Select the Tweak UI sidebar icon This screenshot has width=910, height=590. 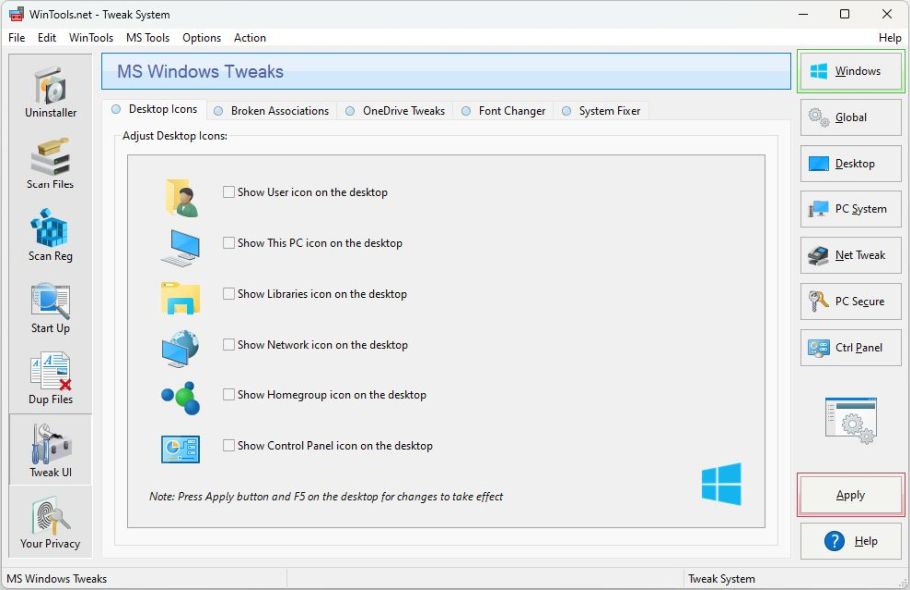(50, 451)
